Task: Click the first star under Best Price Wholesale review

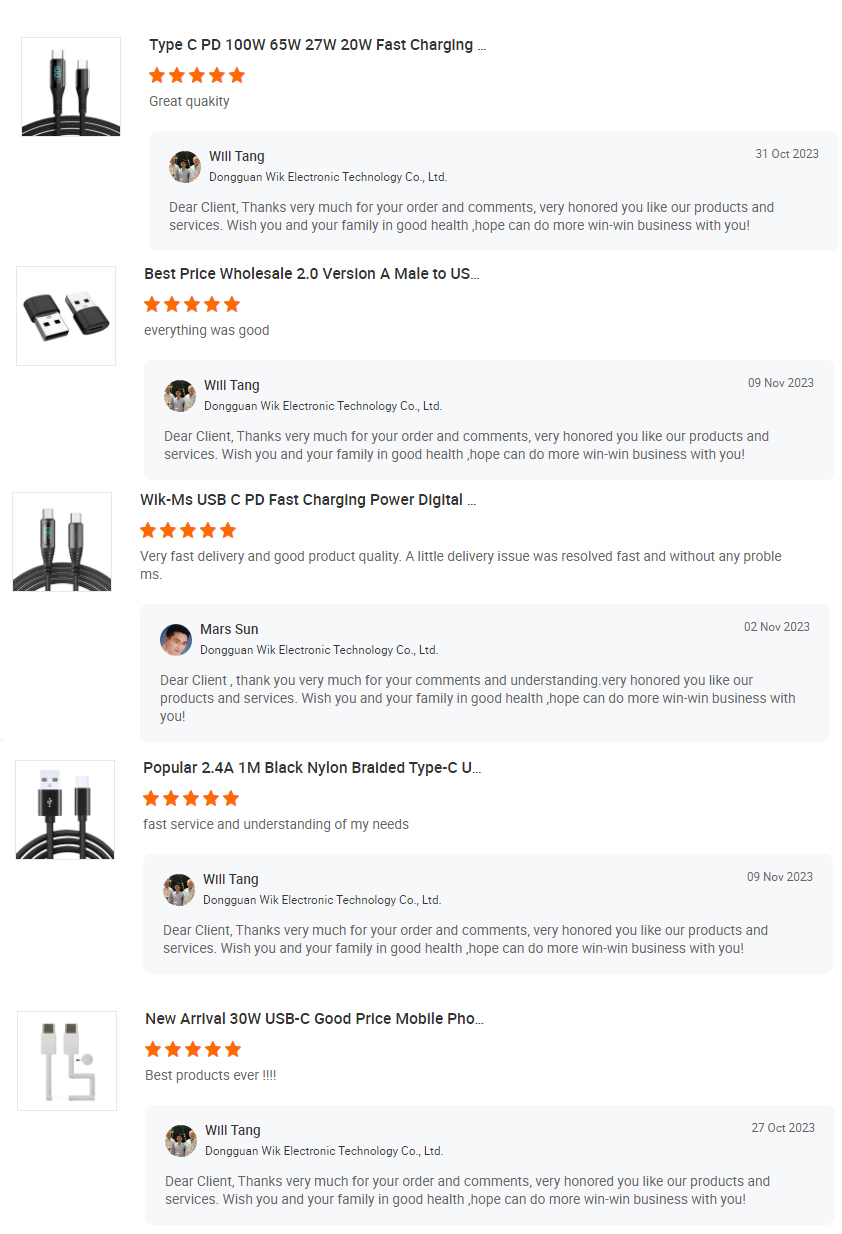Action: pos(152,304)
